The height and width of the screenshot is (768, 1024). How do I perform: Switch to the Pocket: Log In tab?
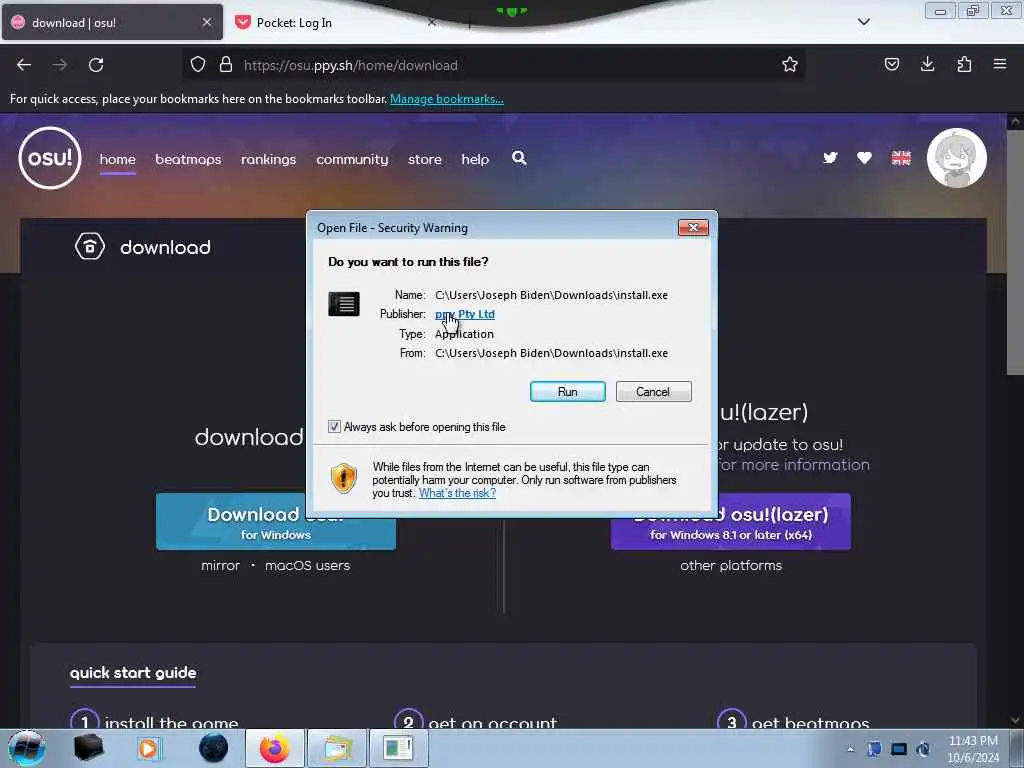point(336,22)
